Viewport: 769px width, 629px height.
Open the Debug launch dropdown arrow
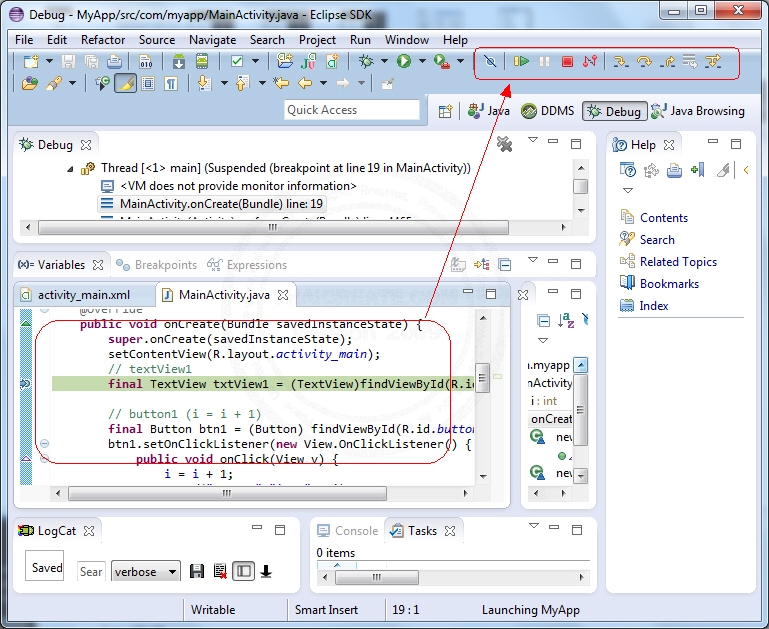click(x=384, y=61)
